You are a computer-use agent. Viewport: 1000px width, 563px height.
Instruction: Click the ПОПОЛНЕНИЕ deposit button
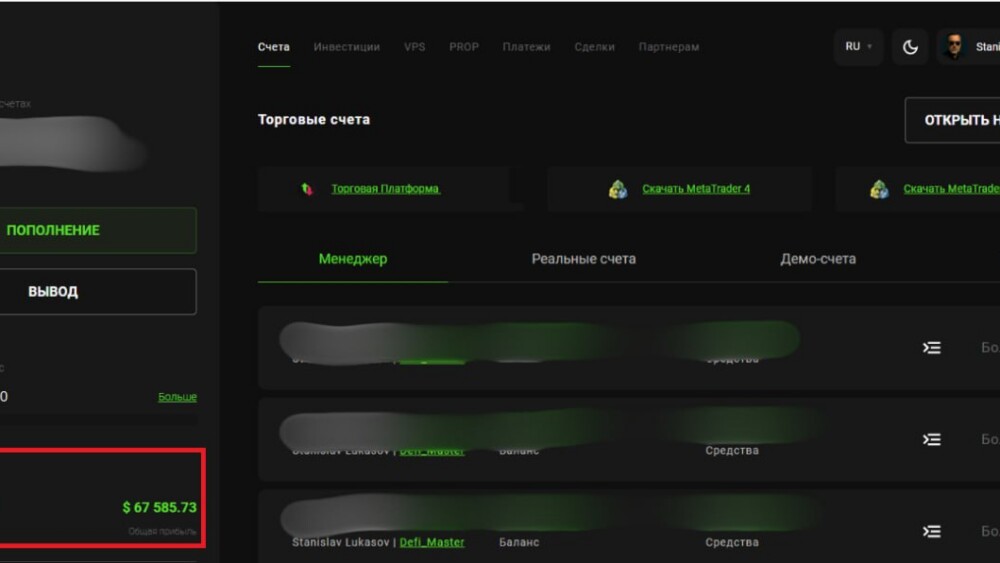click(97, 230)
